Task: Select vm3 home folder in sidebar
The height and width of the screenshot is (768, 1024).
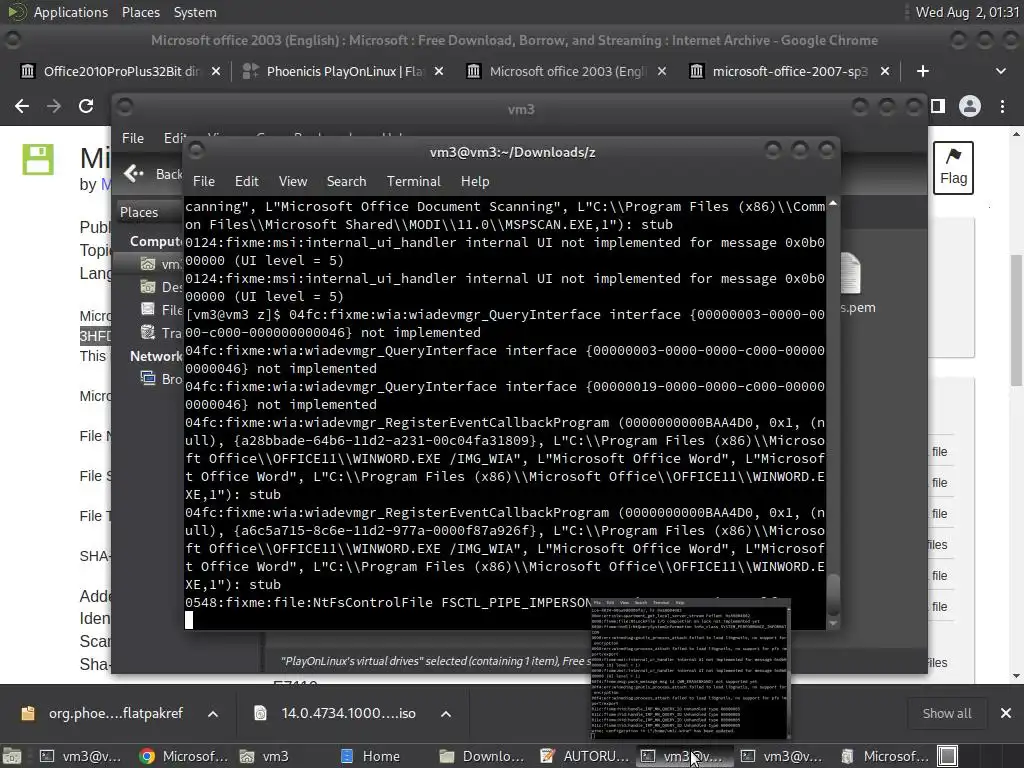Action: coord(161,264)
